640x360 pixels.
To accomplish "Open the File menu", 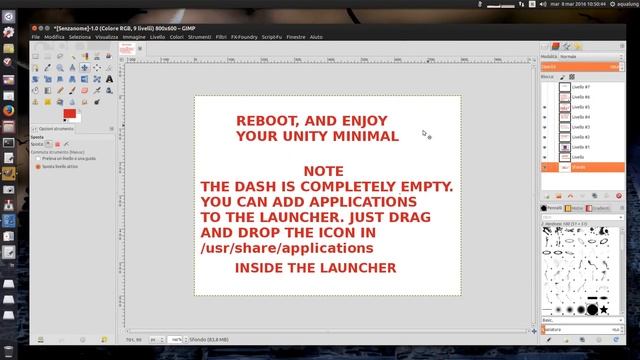I will pos(36,37).
